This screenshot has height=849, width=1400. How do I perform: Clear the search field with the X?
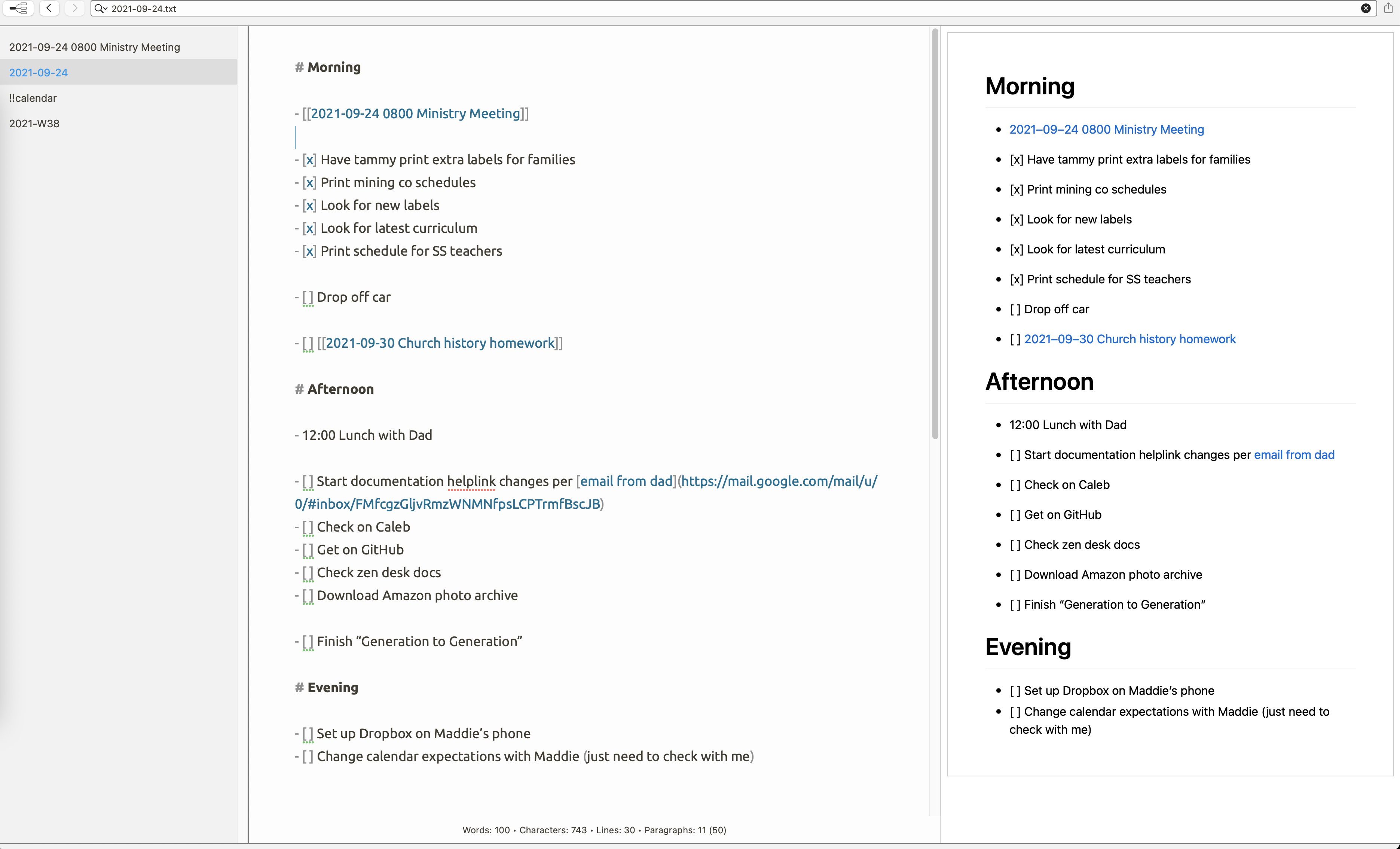(x=1365, y=8)
